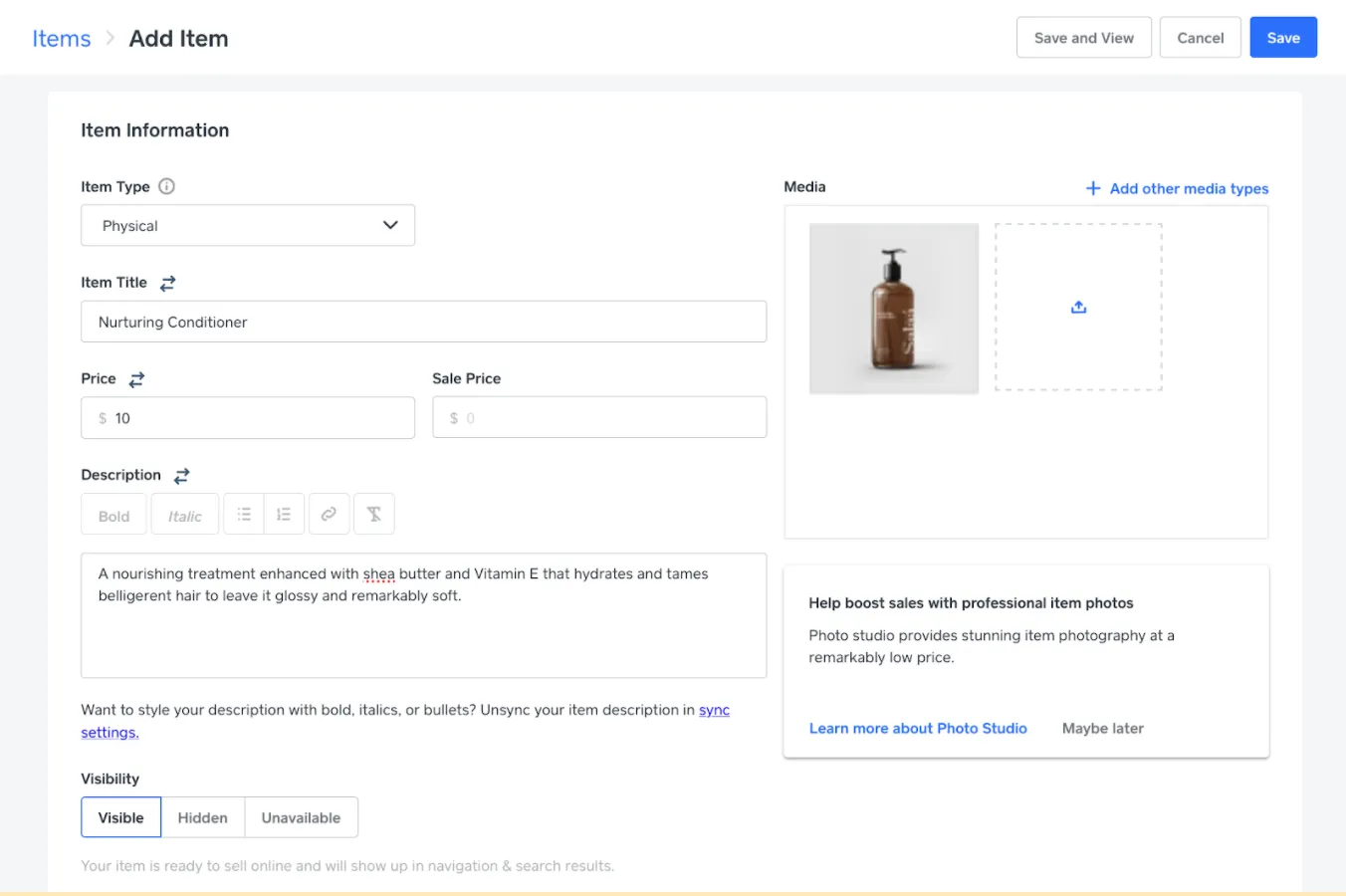Select the Visible visibility option
The height and width of the screenshot is (896, 1346).
[x=120, y=816]
